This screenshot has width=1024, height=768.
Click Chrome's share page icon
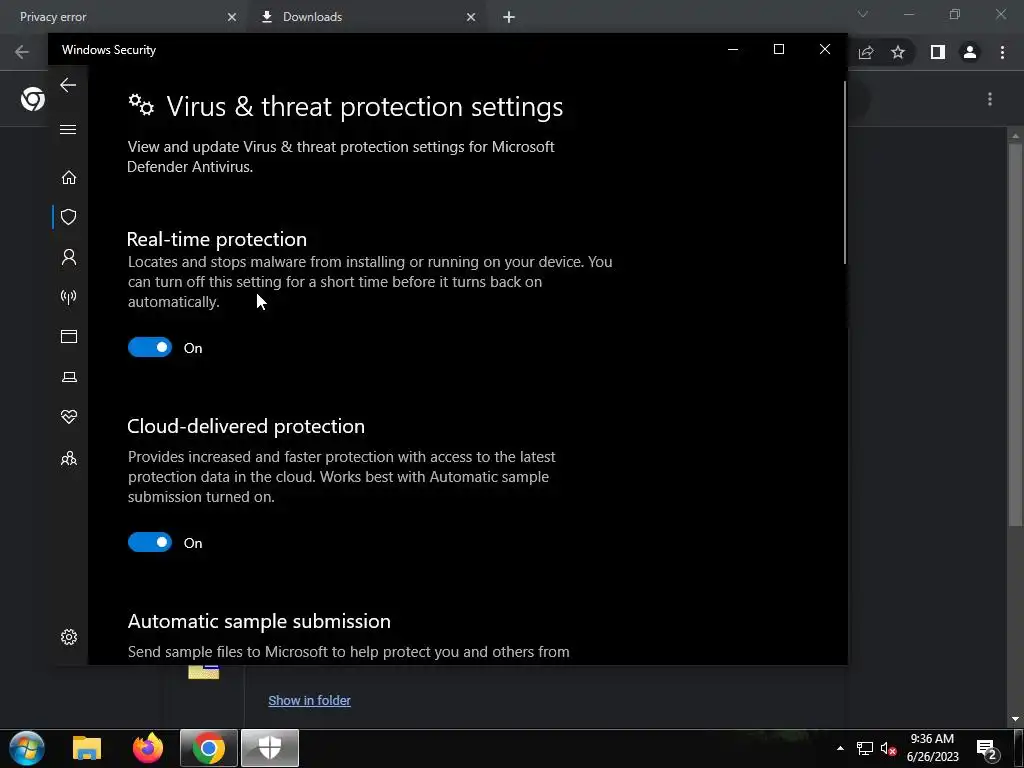click(x=866, y=52)
